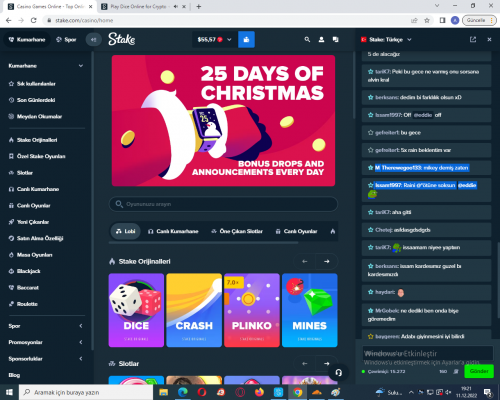Collapse the Kumarhane sidebar section
The image size is (500, 400).
coord(81,66)
